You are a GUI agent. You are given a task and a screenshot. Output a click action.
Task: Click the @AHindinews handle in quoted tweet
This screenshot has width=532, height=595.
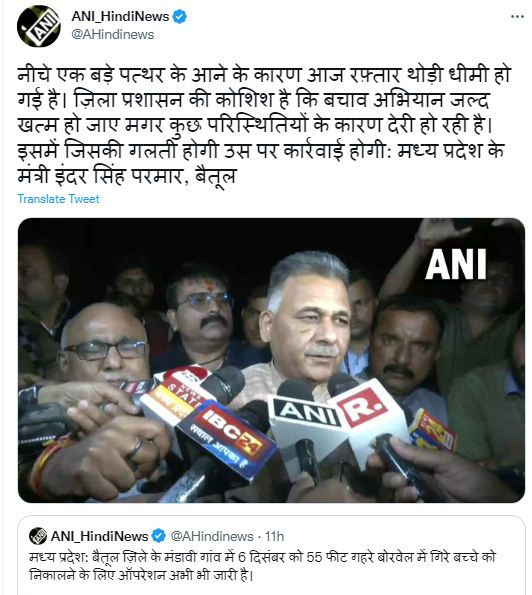click(x=212, y=536)
